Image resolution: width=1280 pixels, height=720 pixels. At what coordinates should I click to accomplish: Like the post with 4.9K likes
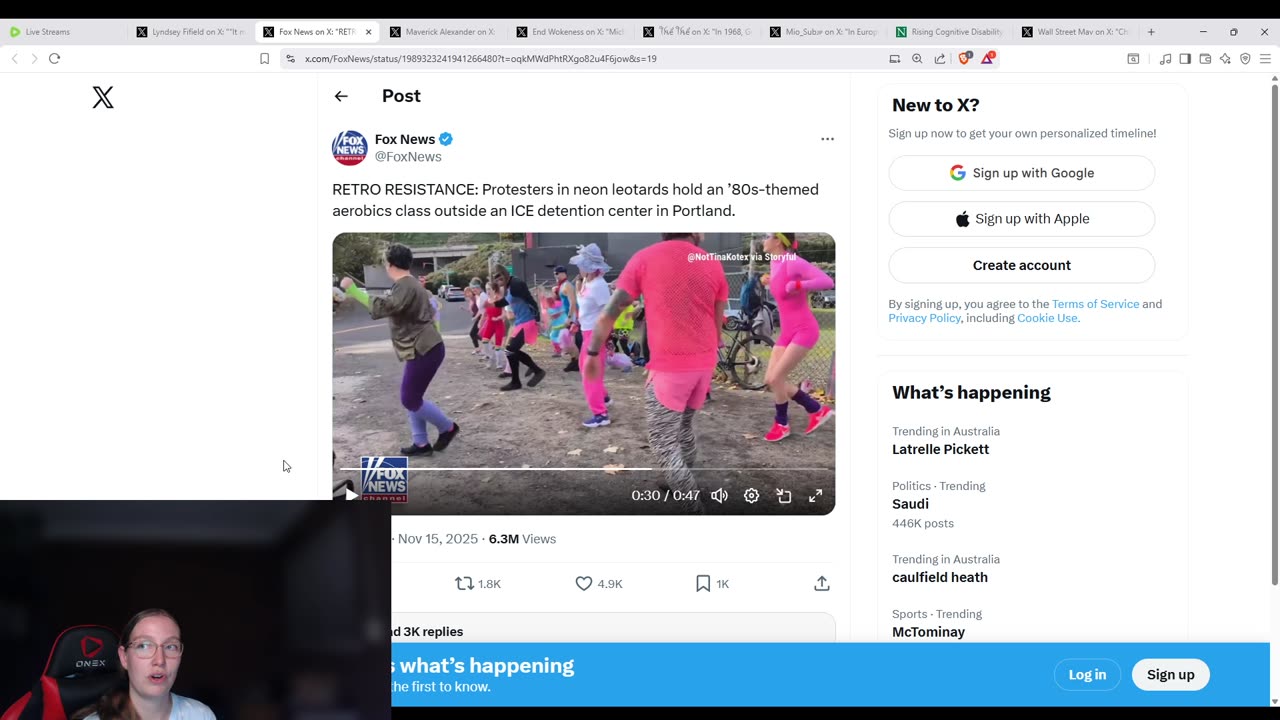pos(584,583)
